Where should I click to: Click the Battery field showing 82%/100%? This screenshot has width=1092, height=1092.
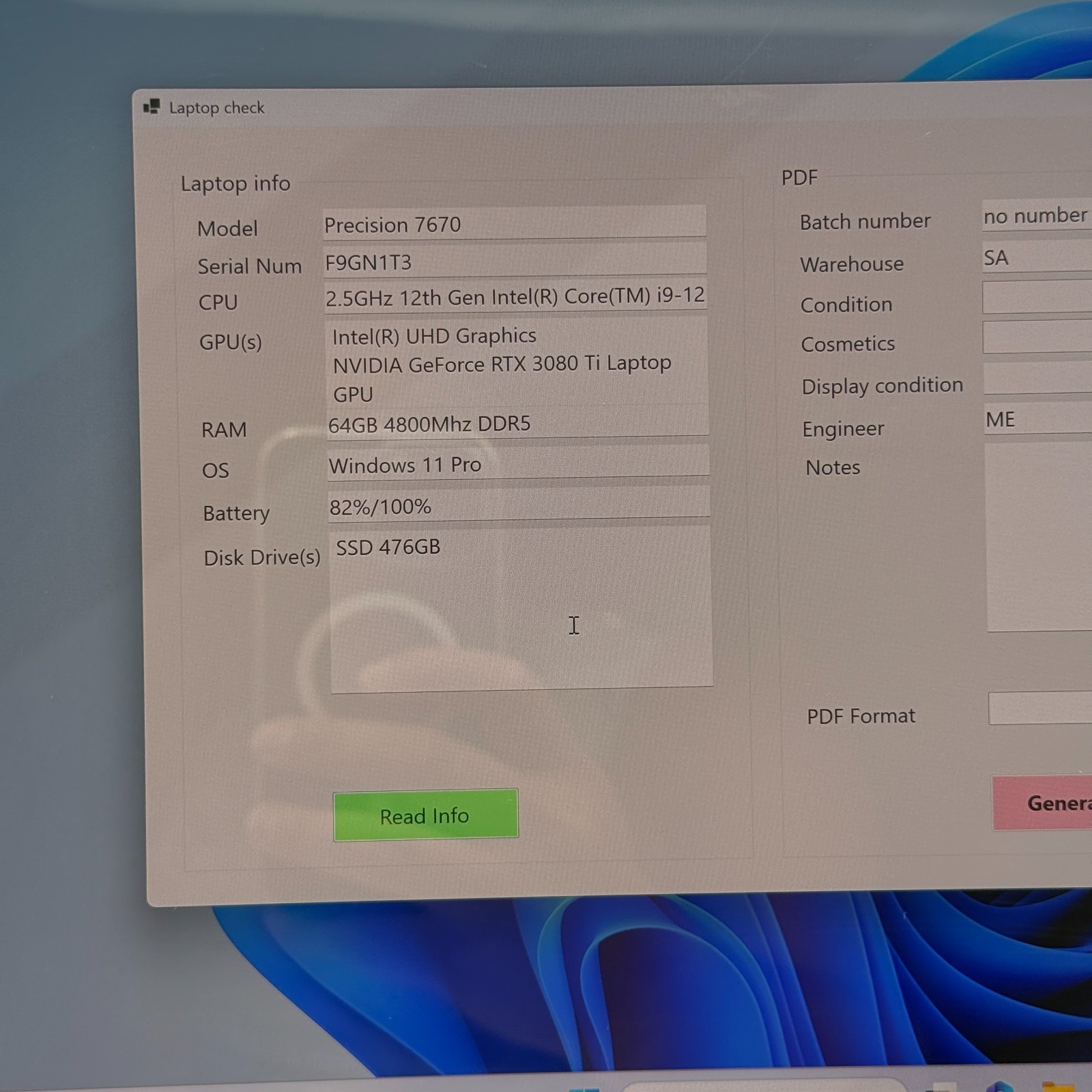pyautogui.click(x=519, y=505)
